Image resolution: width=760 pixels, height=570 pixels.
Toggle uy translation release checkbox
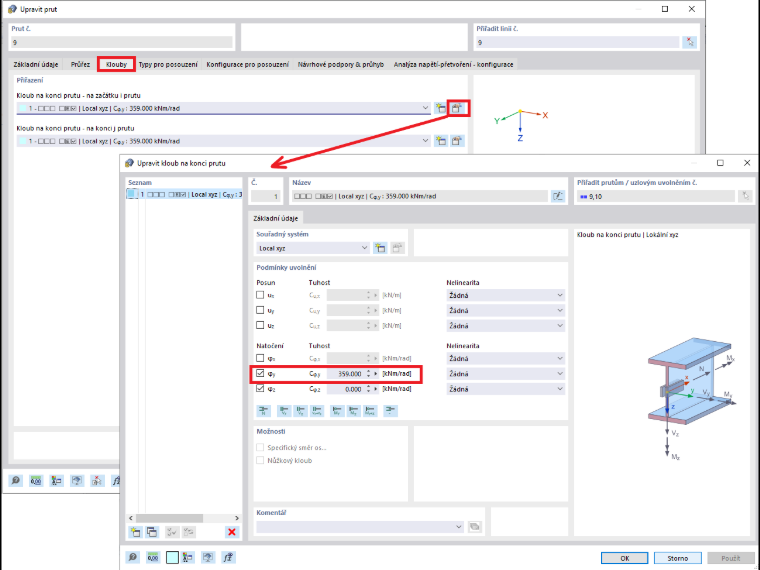click(x=260, y=310)
